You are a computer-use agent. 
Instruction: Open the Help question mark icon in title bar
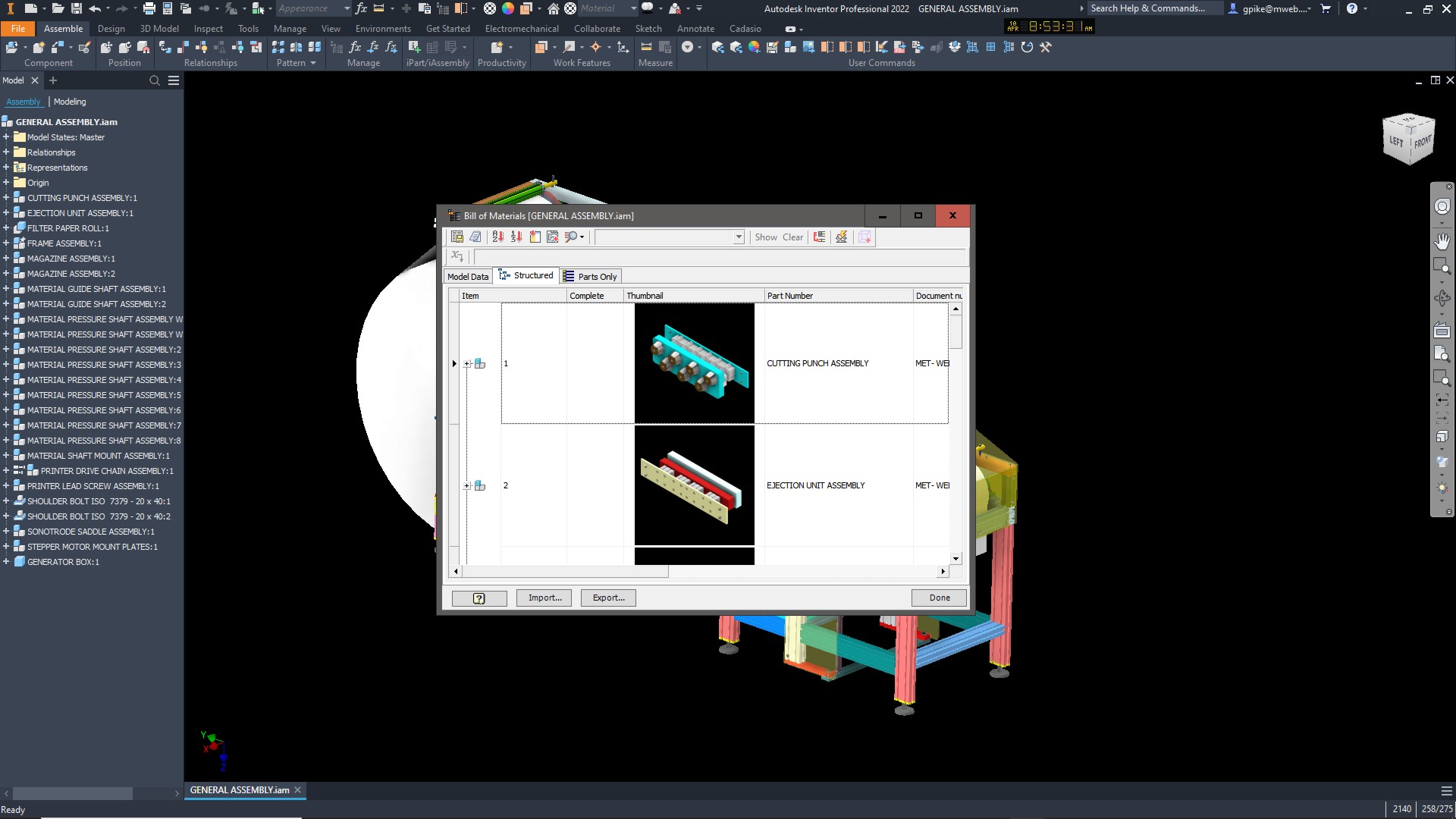click(x=1352, y=8)
